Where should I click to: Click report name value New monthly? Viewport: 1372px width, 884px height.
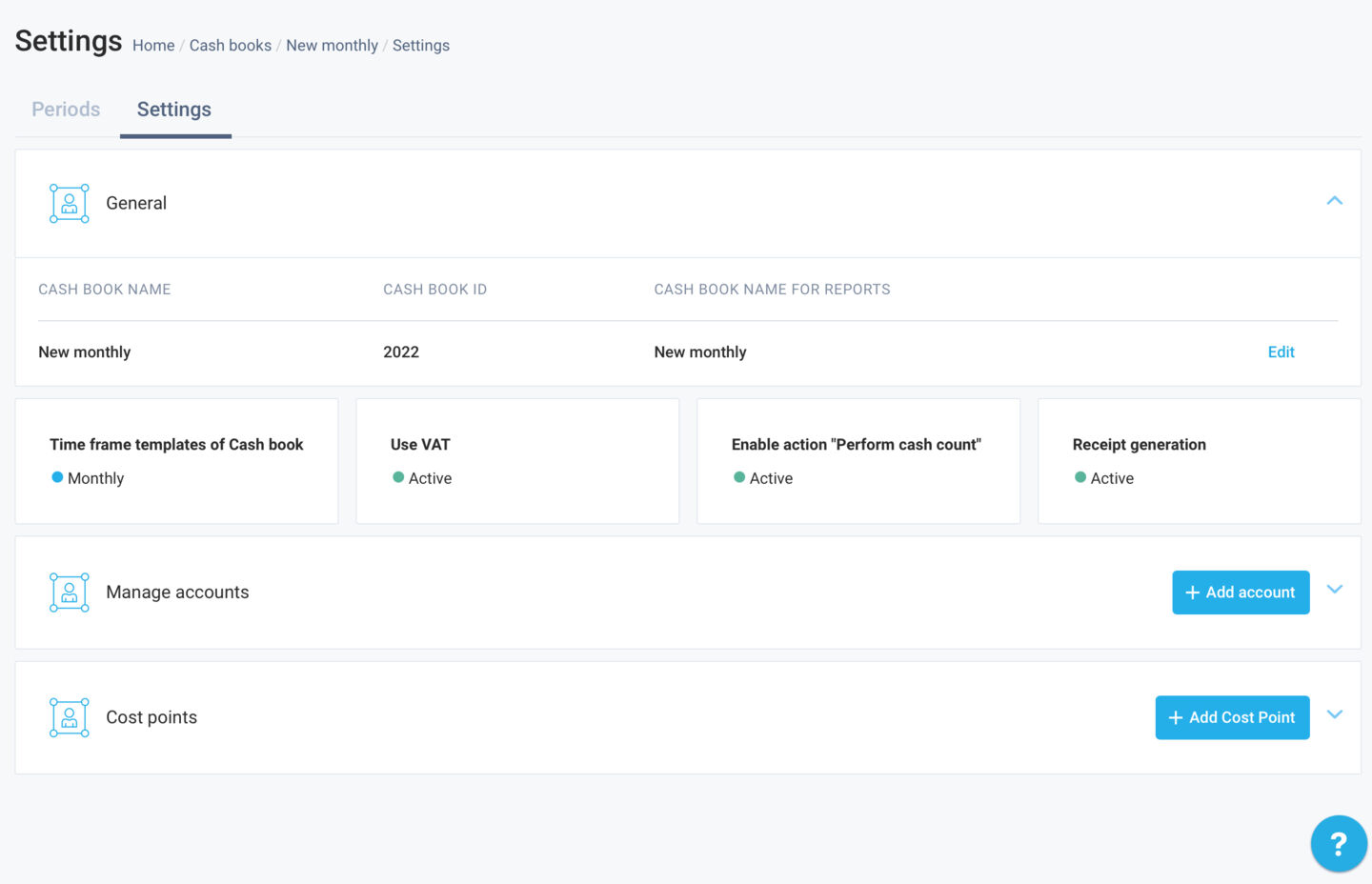point(700,352)
